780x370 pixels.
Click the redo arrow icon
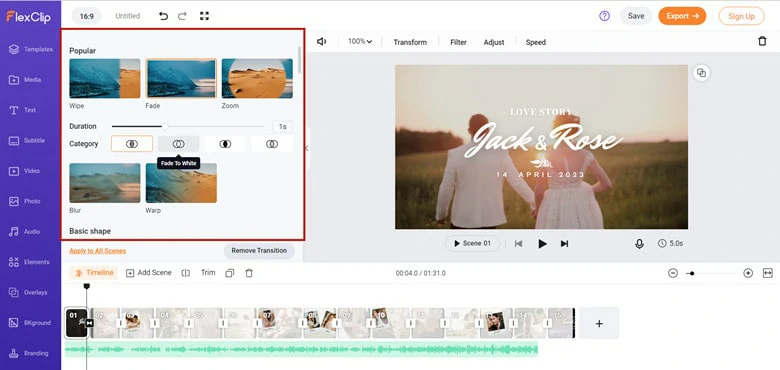point(183,16)
